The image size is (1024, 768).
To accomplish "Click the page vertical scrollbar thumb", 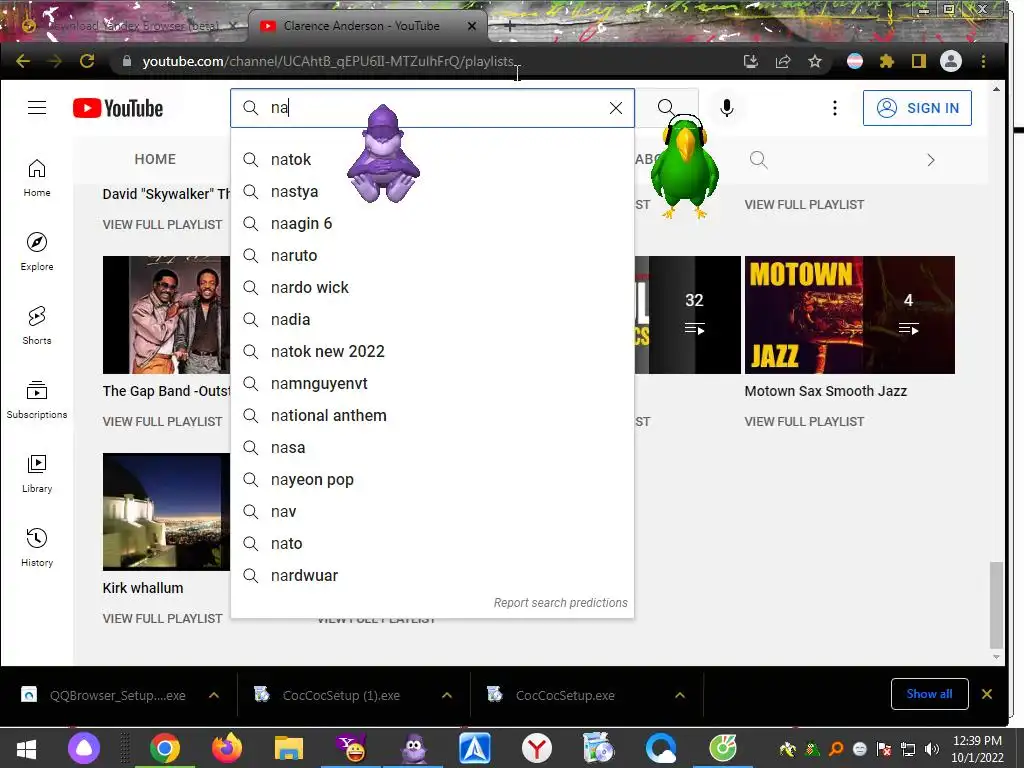I will click(995, 604).
